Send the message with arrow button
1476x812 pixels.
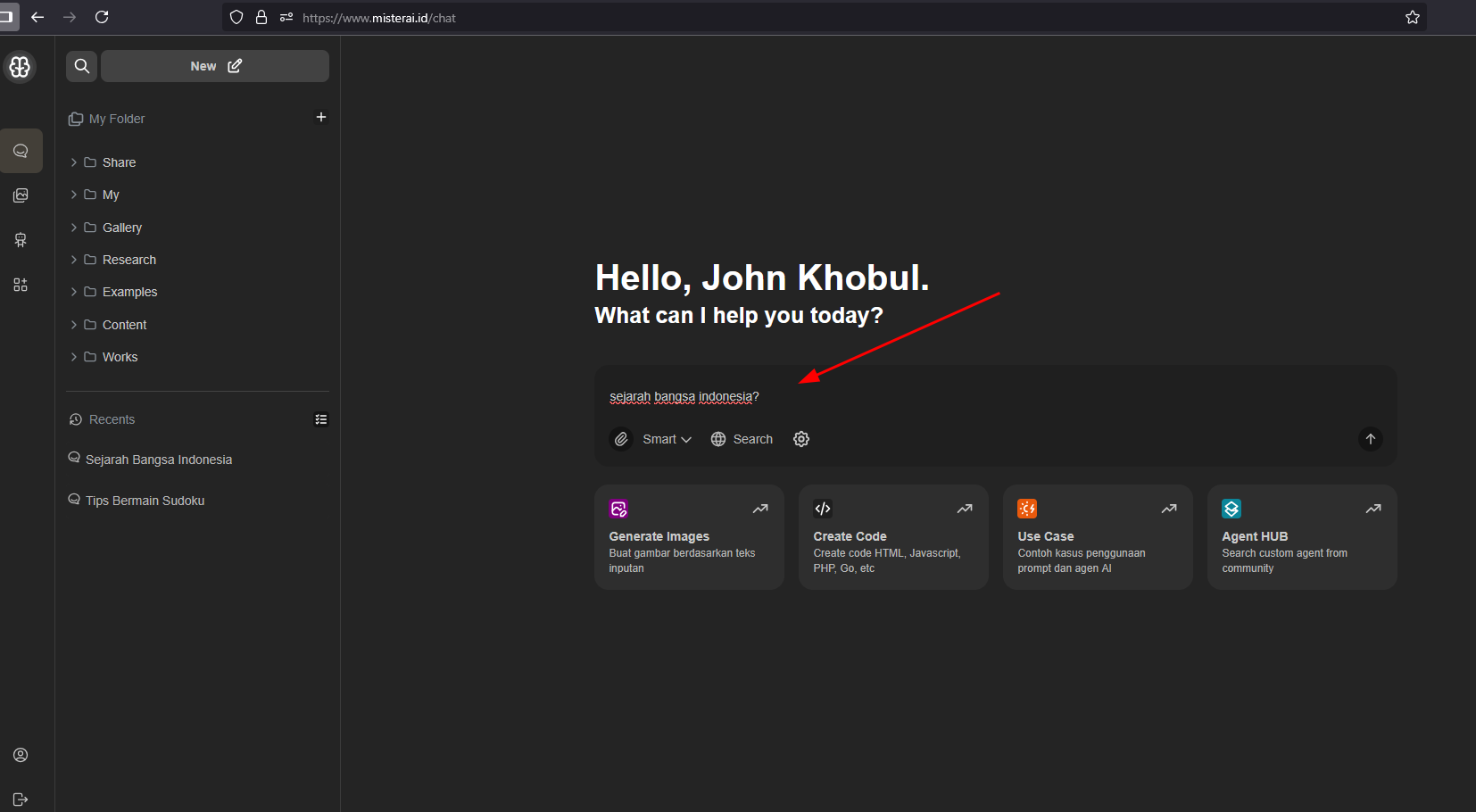[x=1370, y=439]
